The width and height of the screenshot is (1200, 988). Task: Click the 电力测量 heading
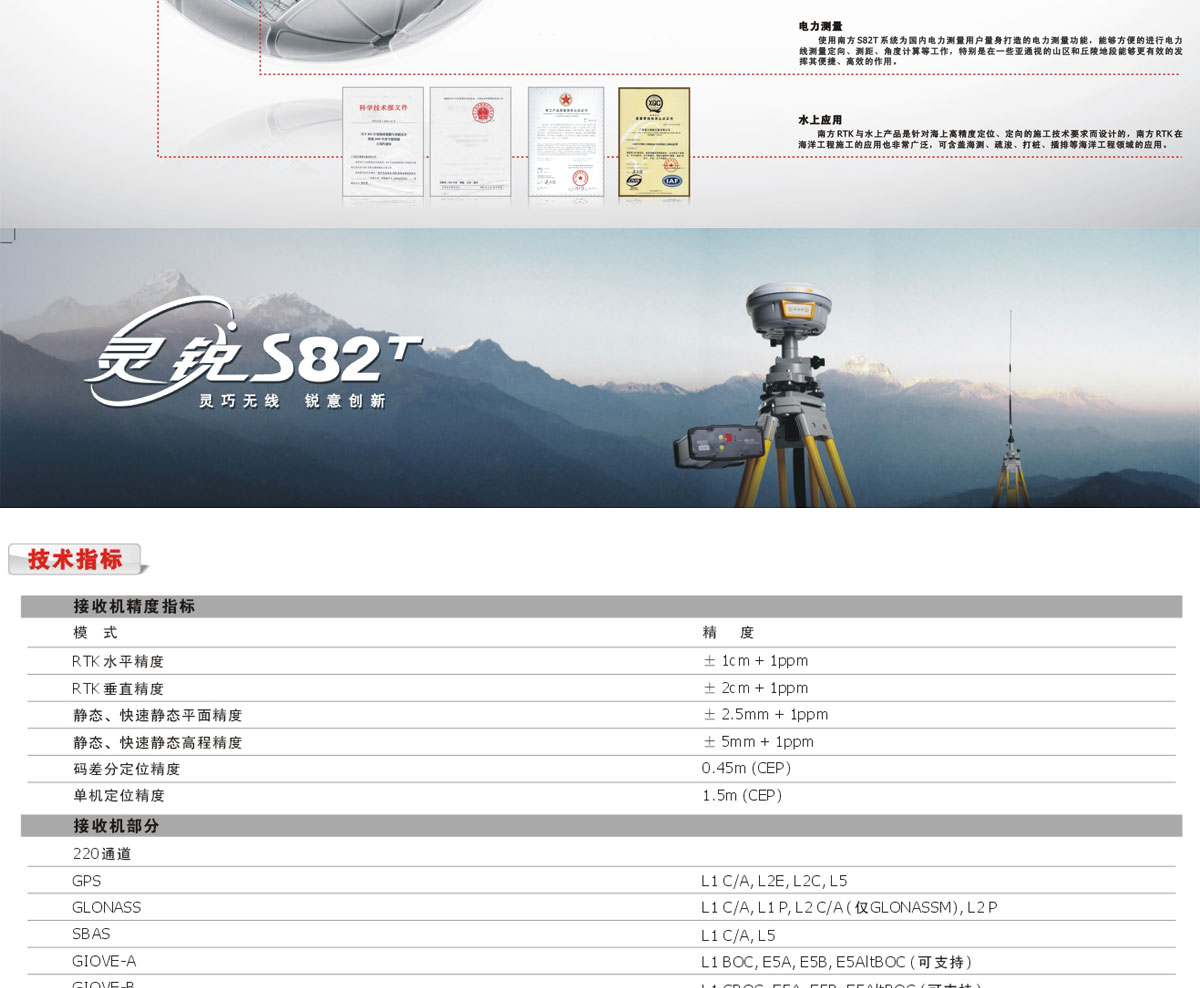click(820, 26)
